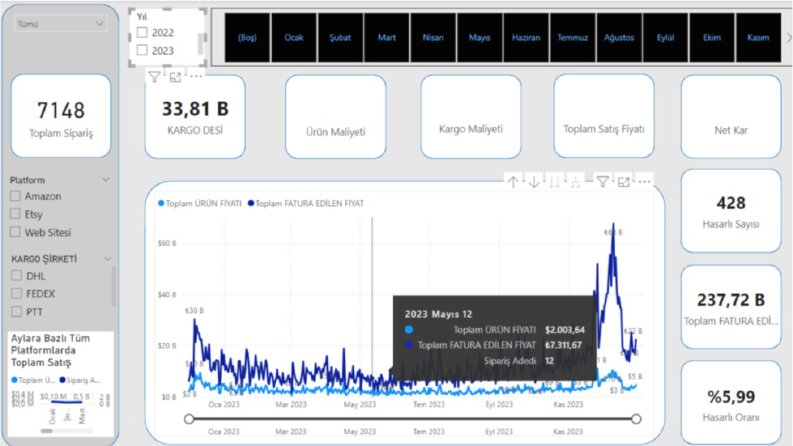Collapse the KARGO ŞİRKETİ slicer chevron
Screen dimensions: 793x446
coord(107,259)
